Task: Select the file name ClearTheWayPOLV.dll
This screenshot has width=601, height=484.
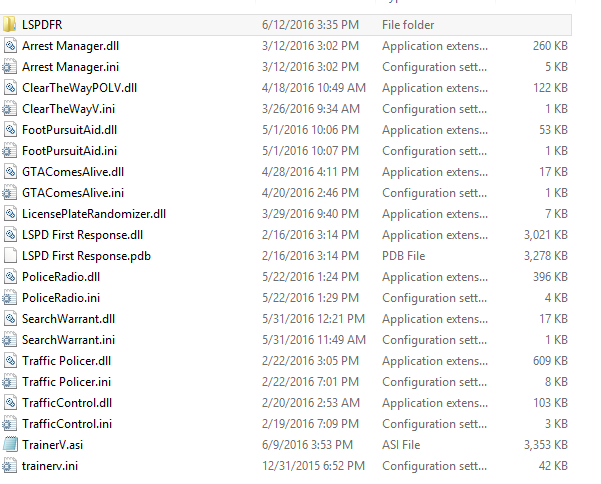Action: point(79,88)
